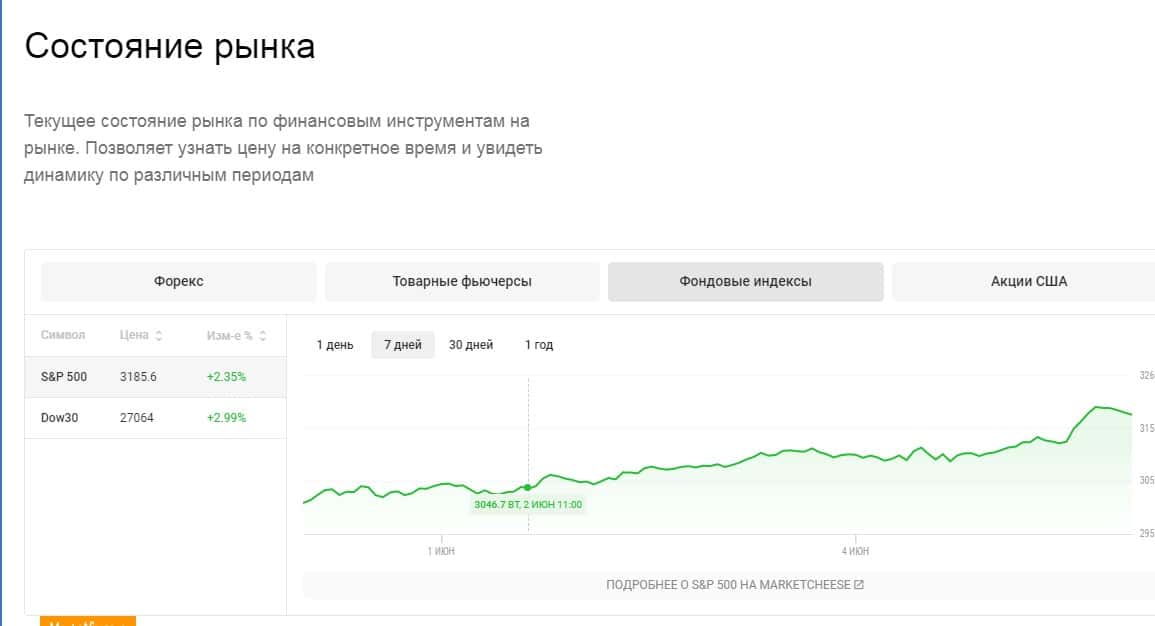Select the S&P 500 symbol row
Image resolution: width=1155 pixels, height=626 pixels.
click(x=155, y=377)
